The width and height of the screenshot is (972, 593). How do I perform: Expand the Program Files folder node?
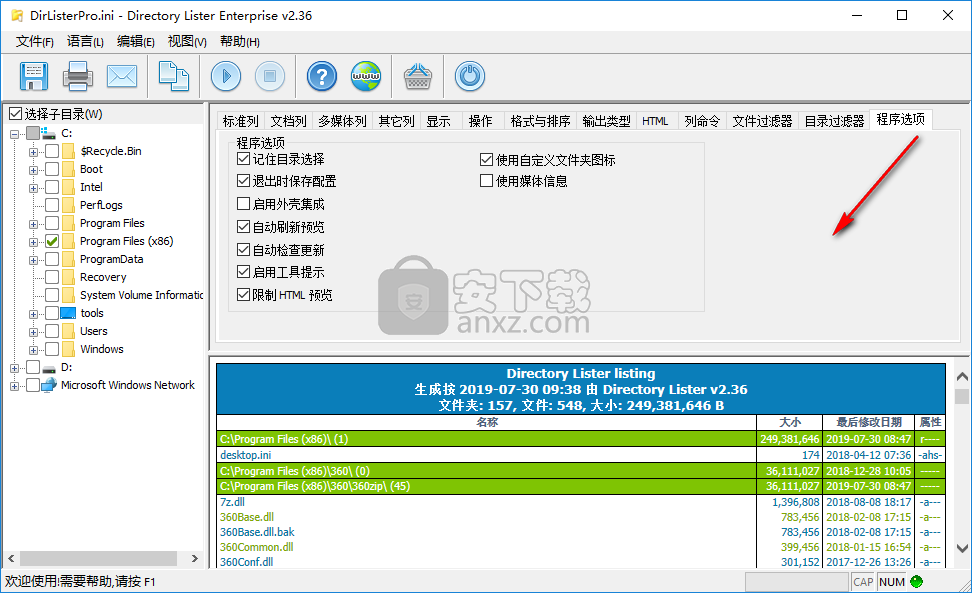tap(33, 224)
